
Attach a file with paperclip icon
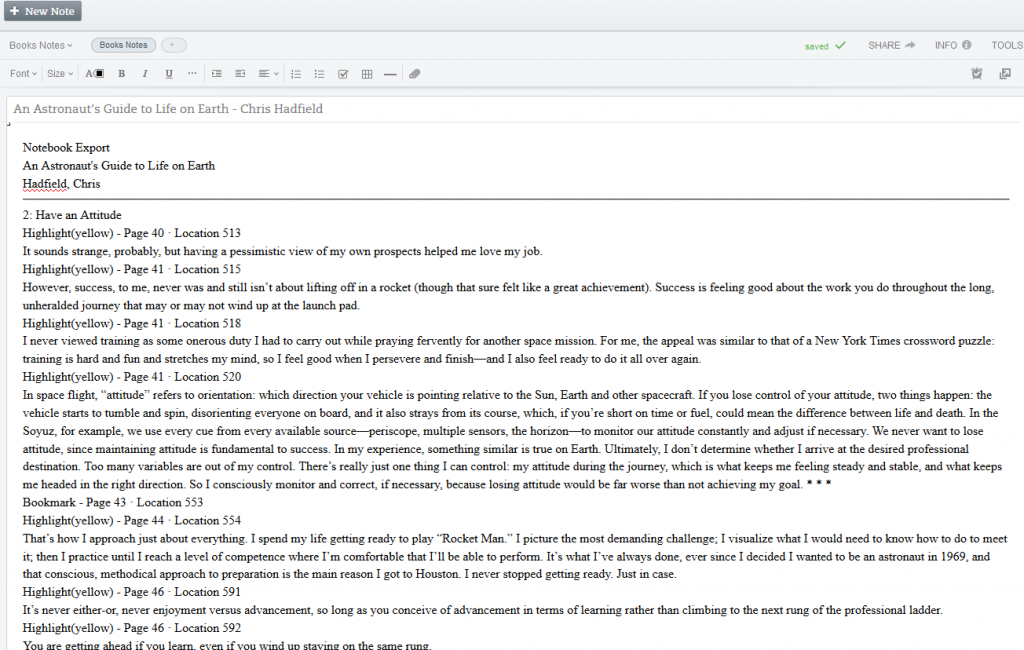tap(414, 74)
